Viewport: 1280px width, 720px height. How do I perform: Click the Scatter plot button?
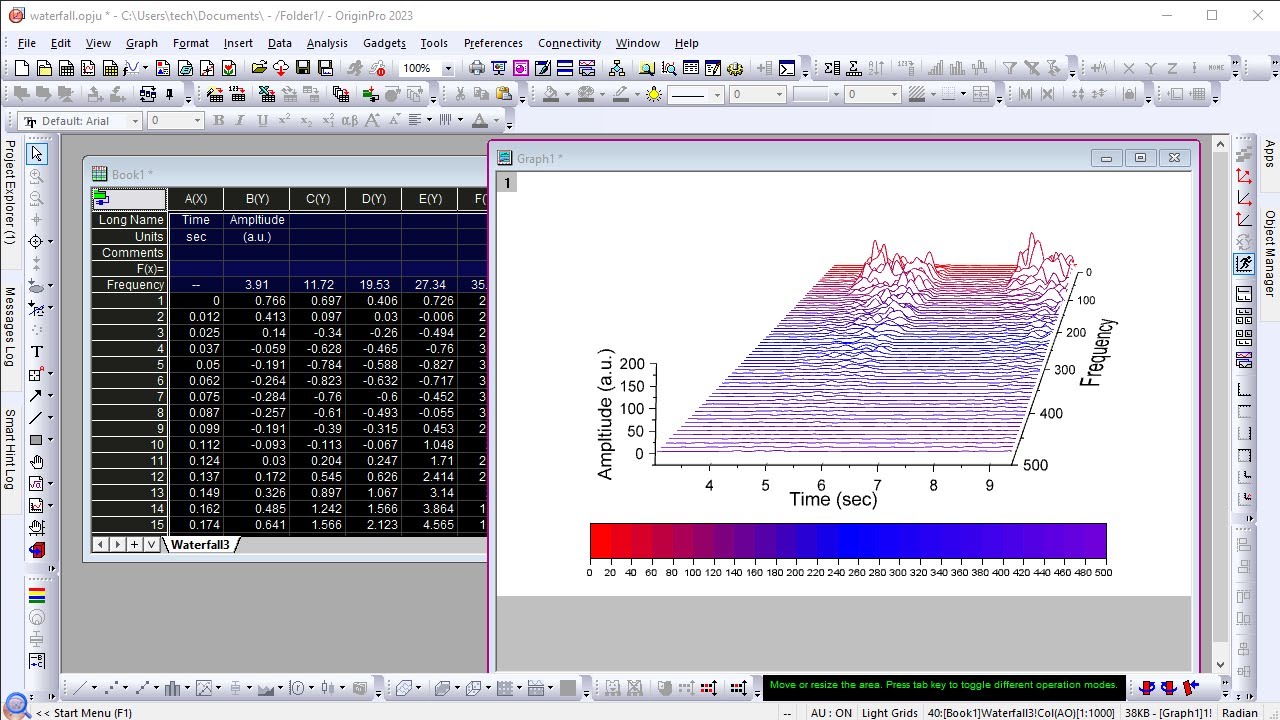coord(111,688)
